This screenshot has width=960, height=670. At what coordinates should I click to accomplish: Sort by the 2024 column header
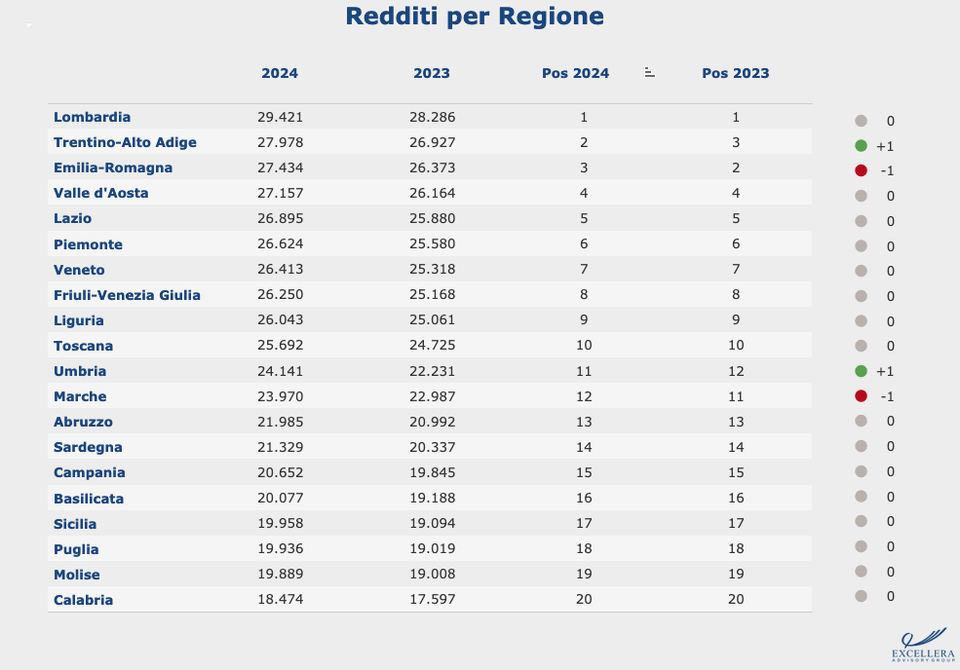[279, 73]
